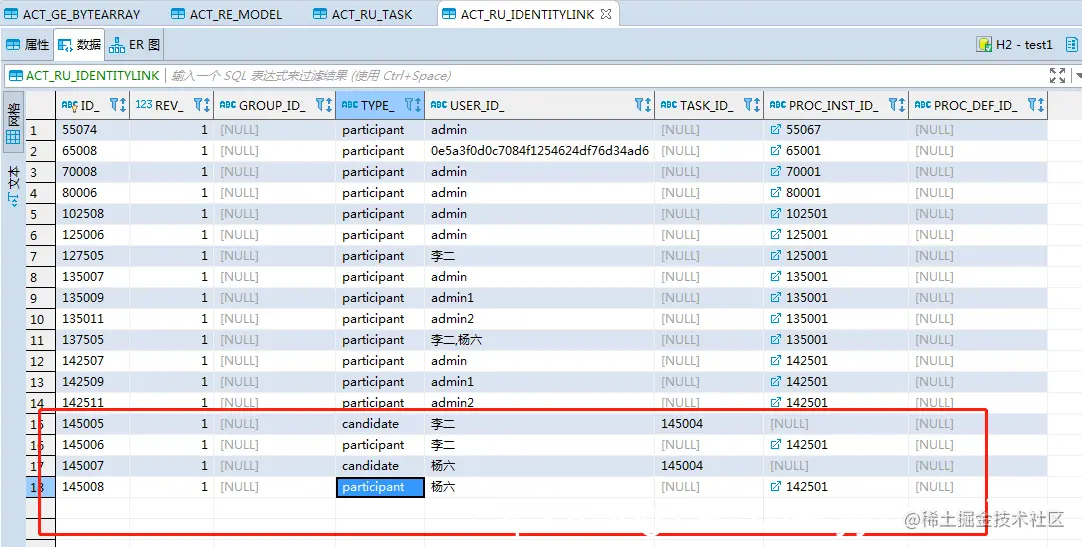Switch to the ACT_RU_TASK tab
This screenshot has height=547, width=1082.
pyautogui.click(x=362, y=14)
